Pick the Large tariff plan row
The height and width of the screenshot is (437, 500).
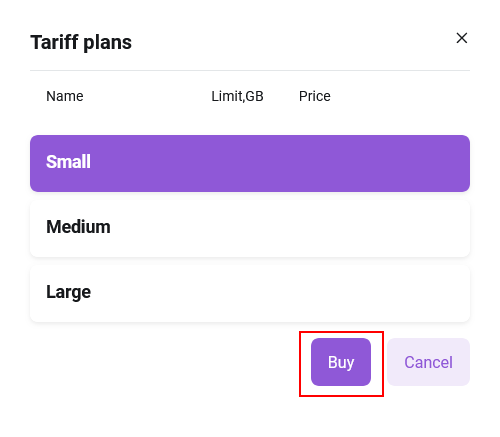tap(250, 294)
